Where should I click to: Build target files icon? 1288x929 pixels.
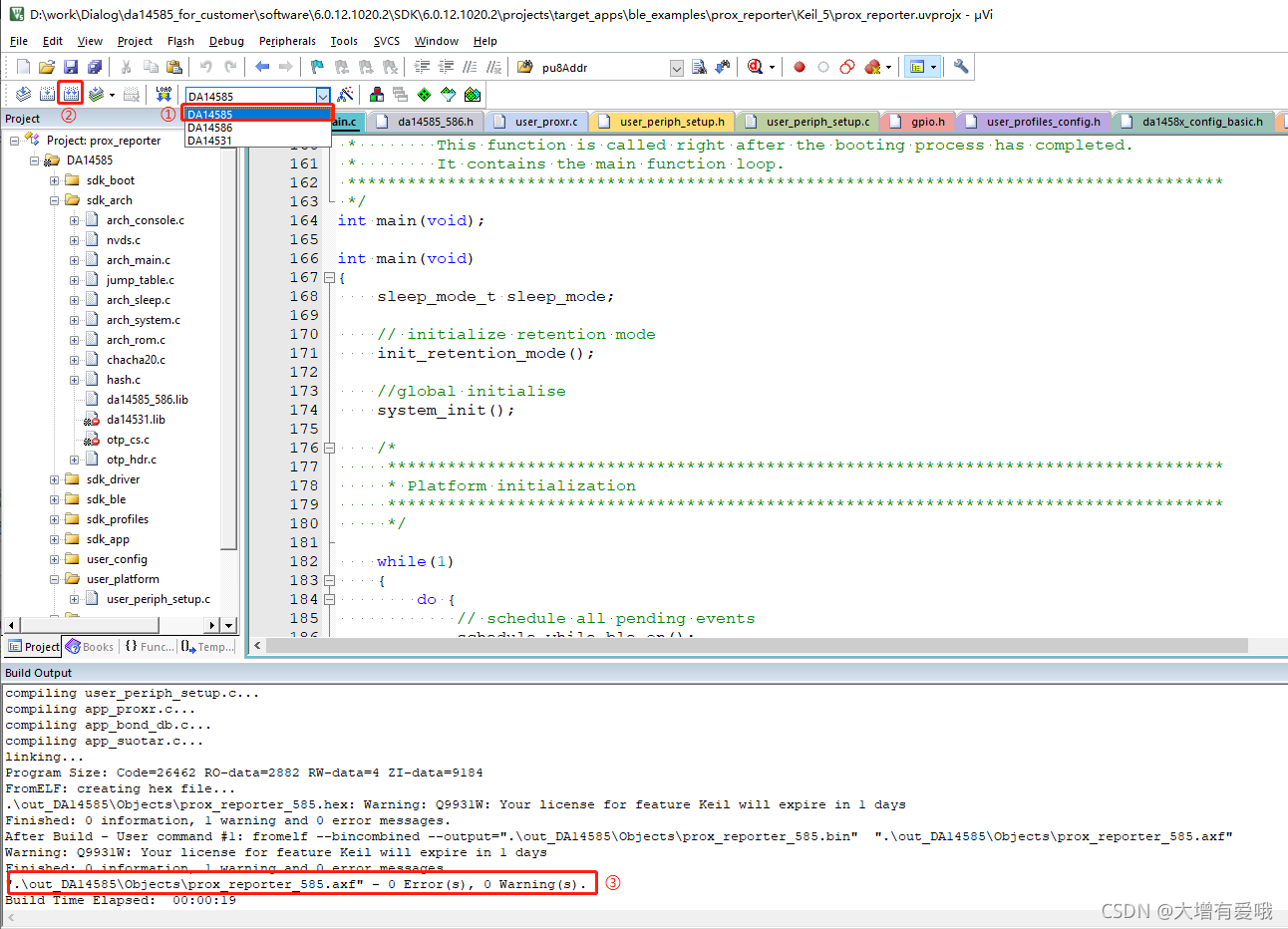[47, 94]
